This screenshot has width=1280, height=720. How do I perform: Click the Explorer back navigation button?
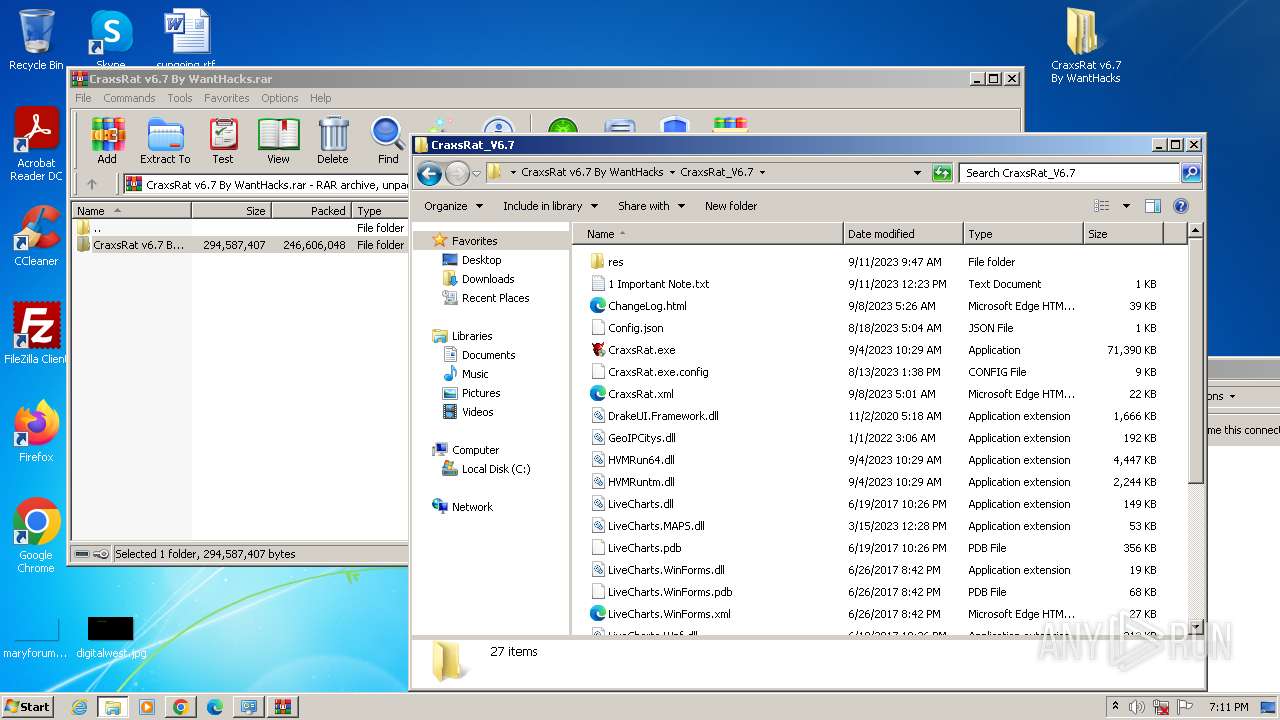click(x=430, y=173)
